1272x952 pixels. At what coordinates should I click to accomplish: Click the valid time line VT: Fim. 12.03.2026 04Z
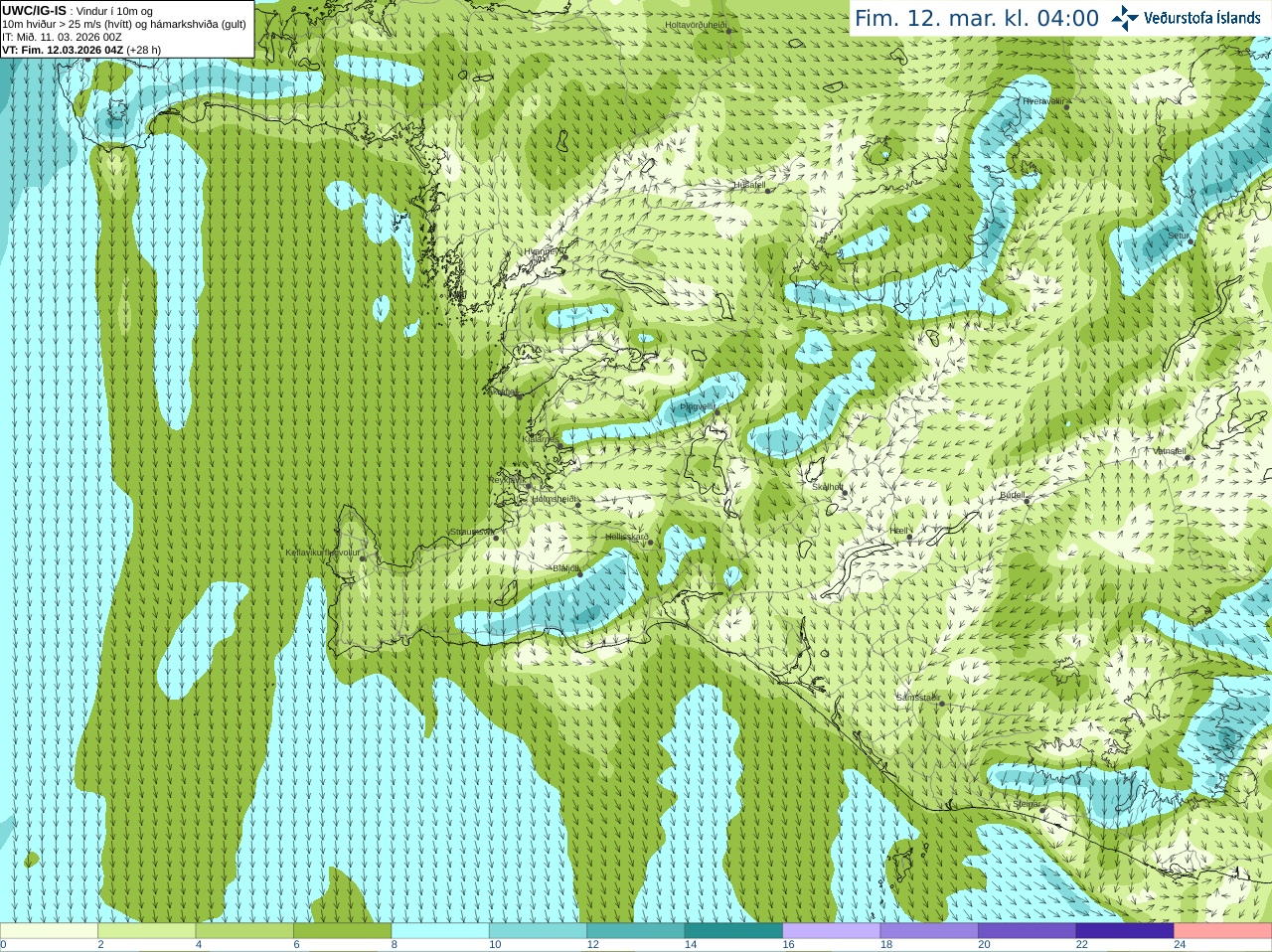point(64,50)
